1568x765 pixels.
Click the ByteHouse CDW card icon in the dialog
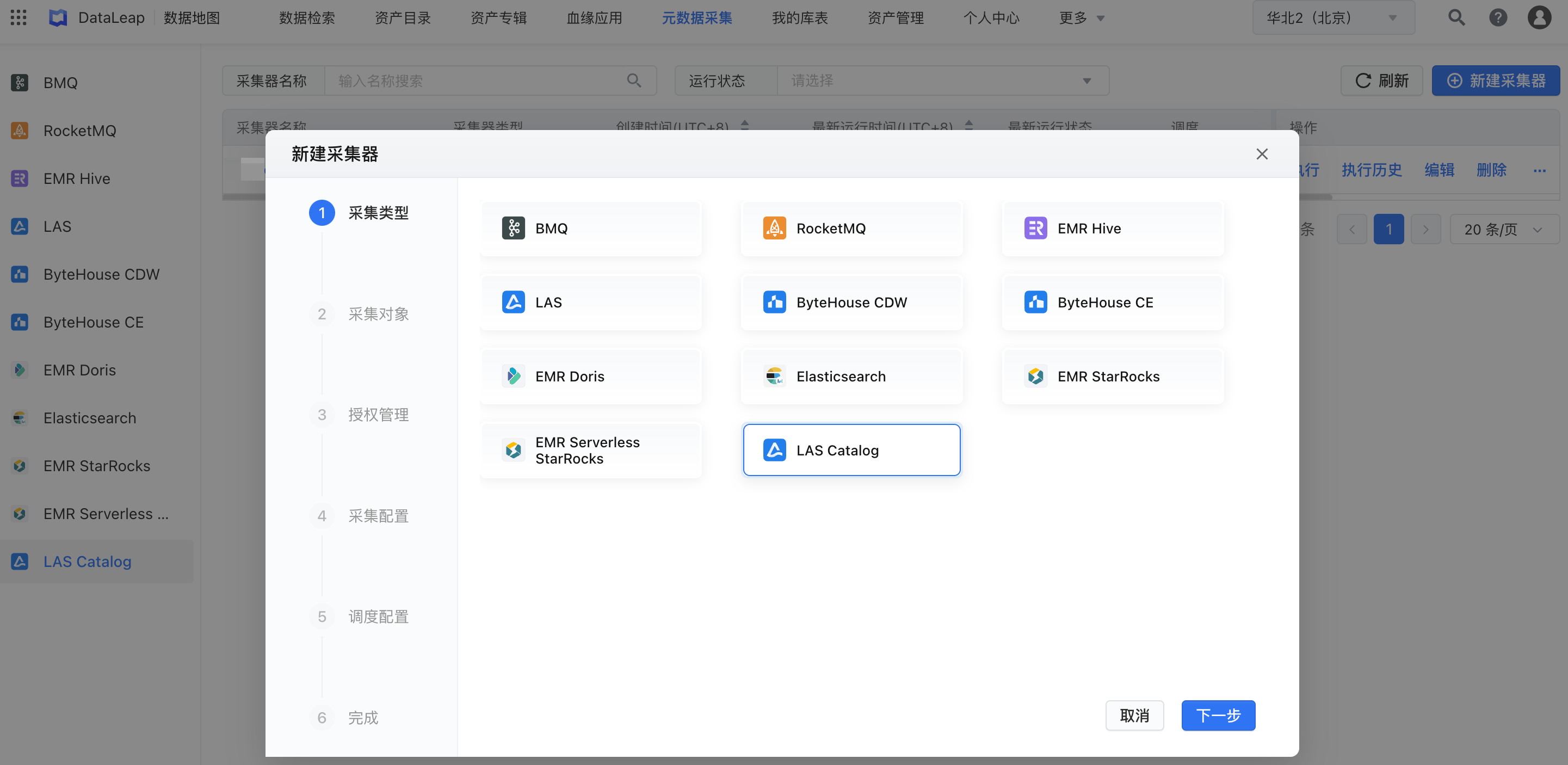coord(774,302)
